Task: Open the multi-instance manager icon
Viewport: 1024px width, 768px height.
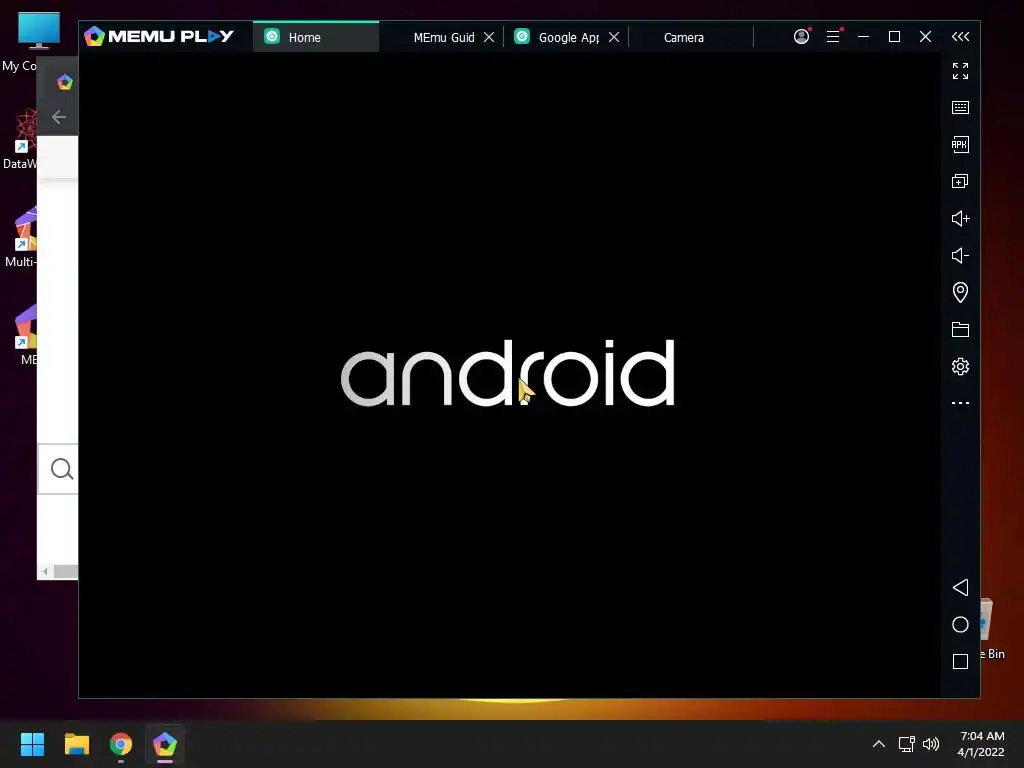Action: [960, 182]
